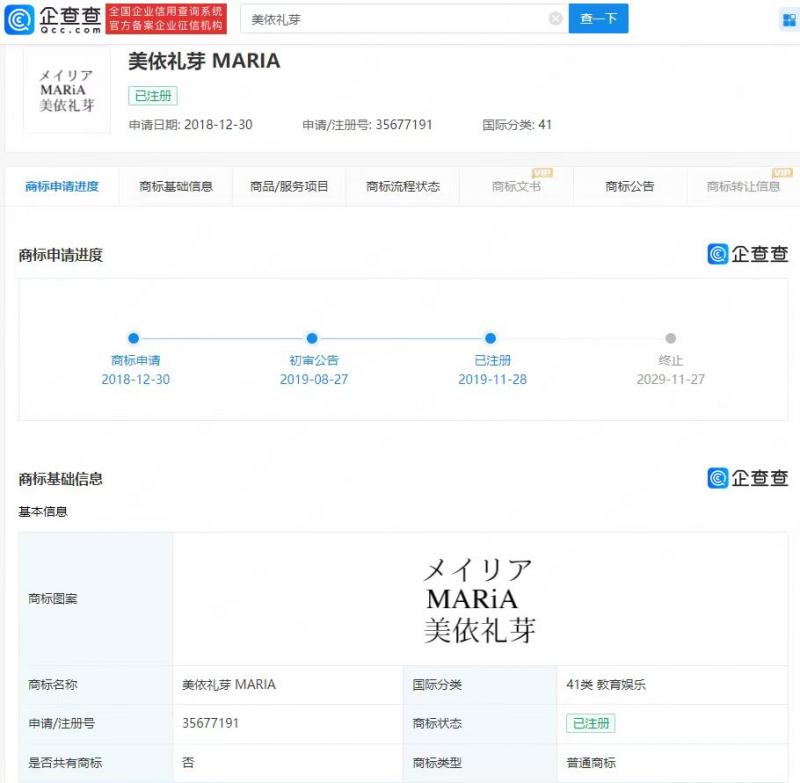This screenshot has width=800, height=783.
Task: Click the 企查查 logo beside 商标基础信息 heading
Action: tap(747, 478)
